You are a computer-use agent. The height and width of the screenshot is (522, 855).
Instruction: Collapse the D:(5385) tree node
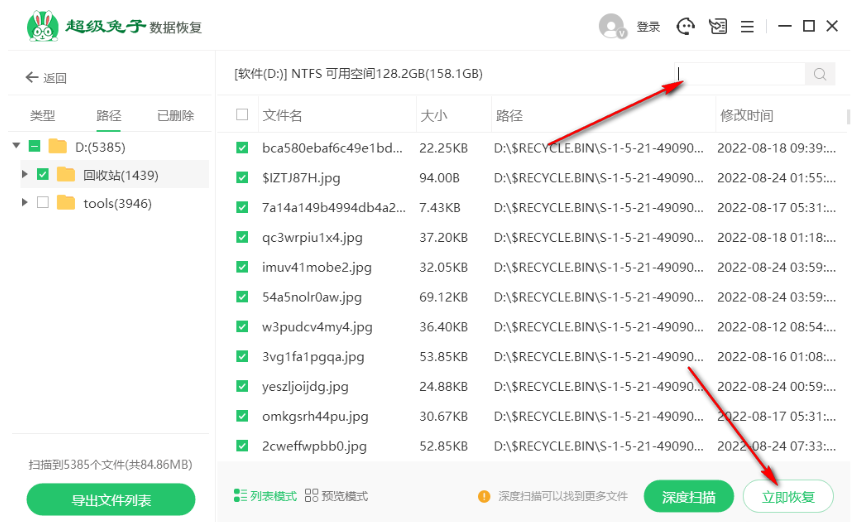click(x=17, y=147)
